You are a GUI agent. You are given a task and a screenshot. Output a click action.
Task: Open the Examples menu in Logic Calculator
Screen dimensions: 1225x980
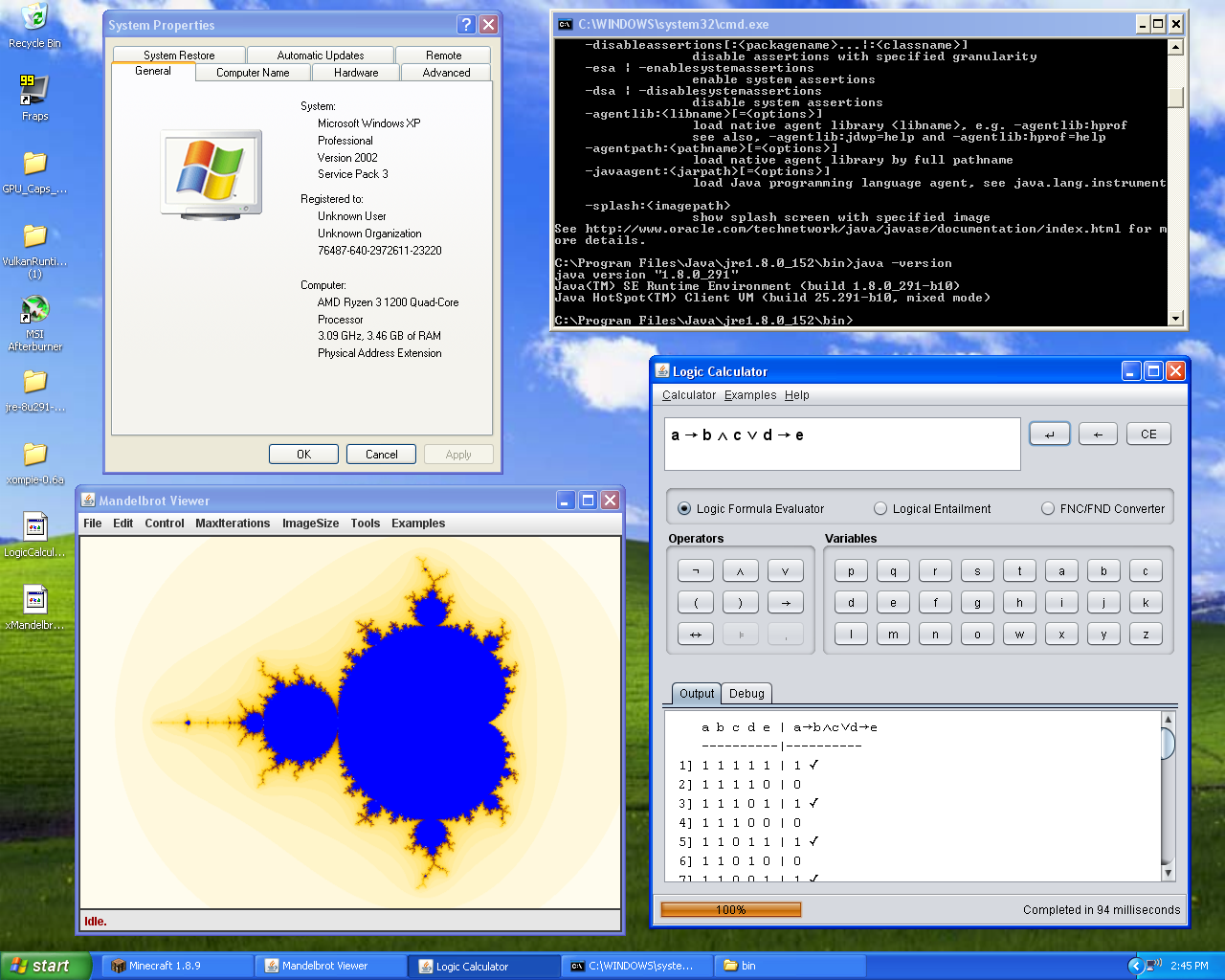pyautogui.click(x=750, y=395)
